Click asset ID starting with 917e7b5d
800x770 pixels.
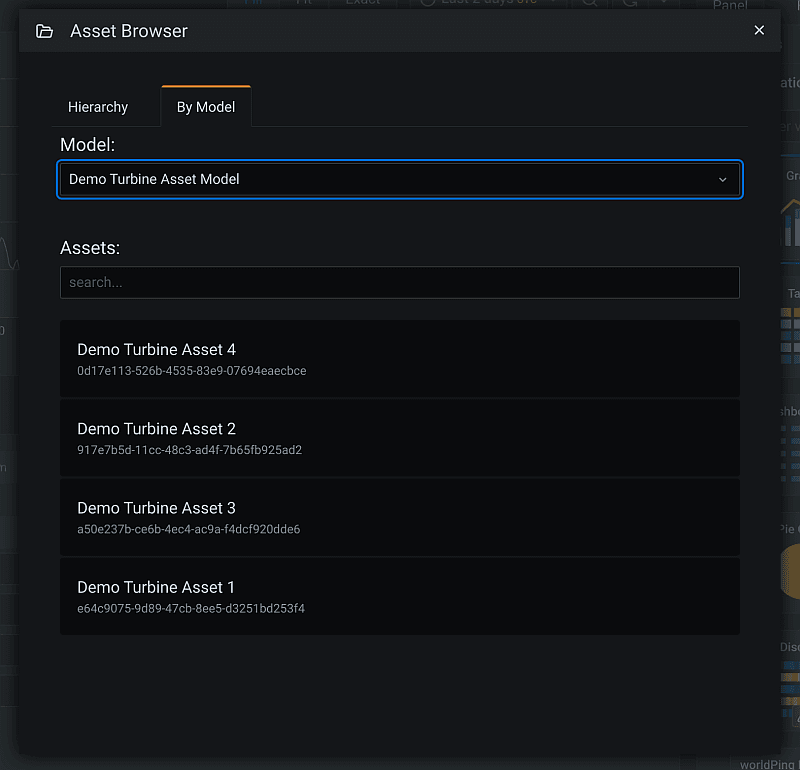pos(190,450)
